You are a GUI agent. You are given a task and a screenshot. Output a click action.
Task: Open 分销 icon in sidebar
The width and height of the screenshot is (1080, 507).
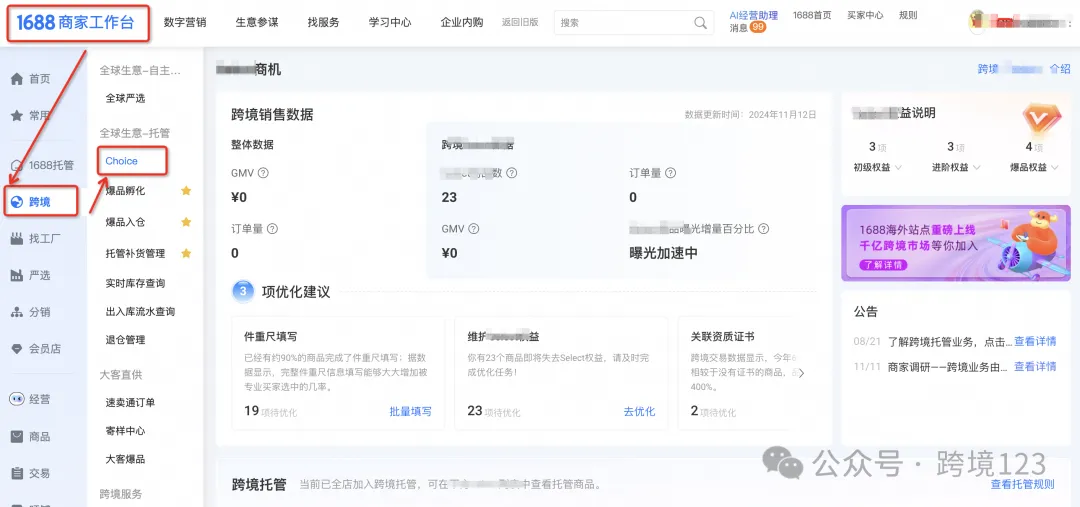tap(17, 312)
